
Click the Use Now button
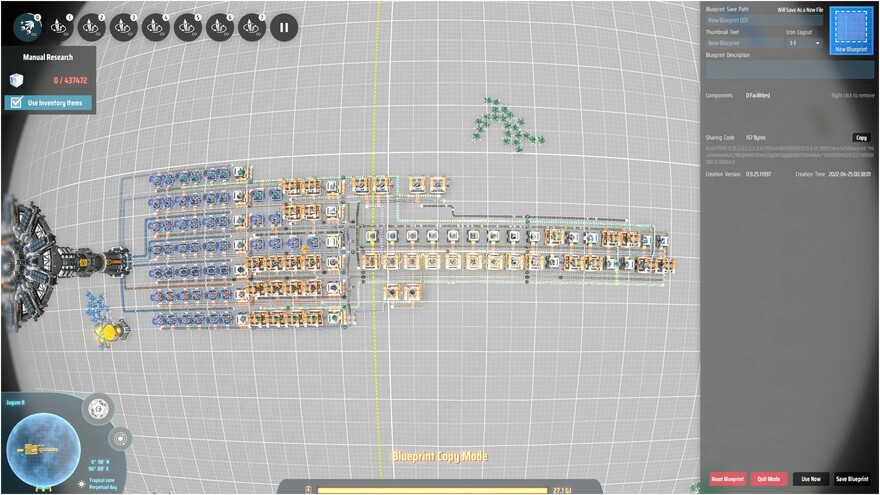click(809, 479)
